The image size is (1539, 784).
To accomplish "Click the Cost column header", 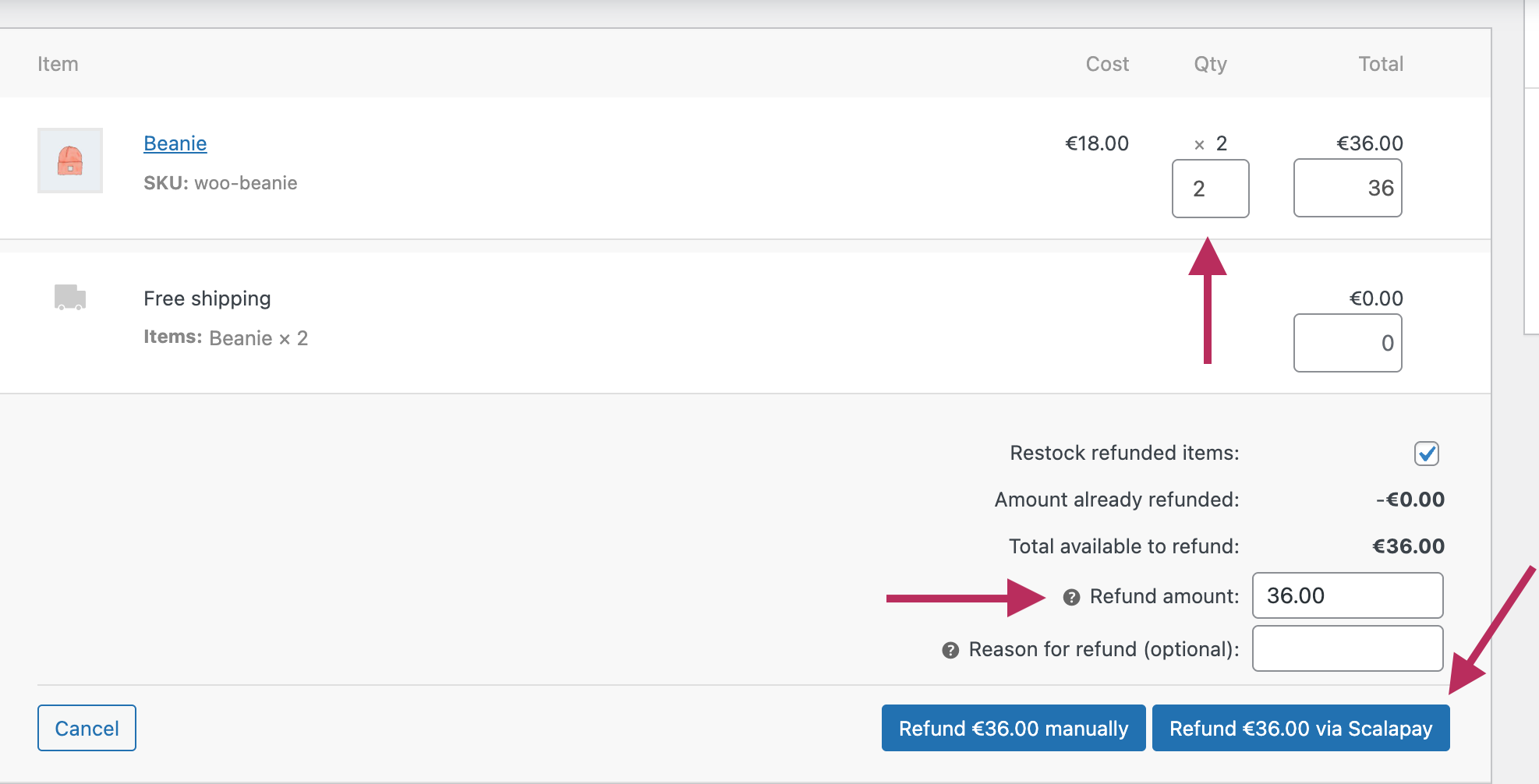I will pos(1107,64).
